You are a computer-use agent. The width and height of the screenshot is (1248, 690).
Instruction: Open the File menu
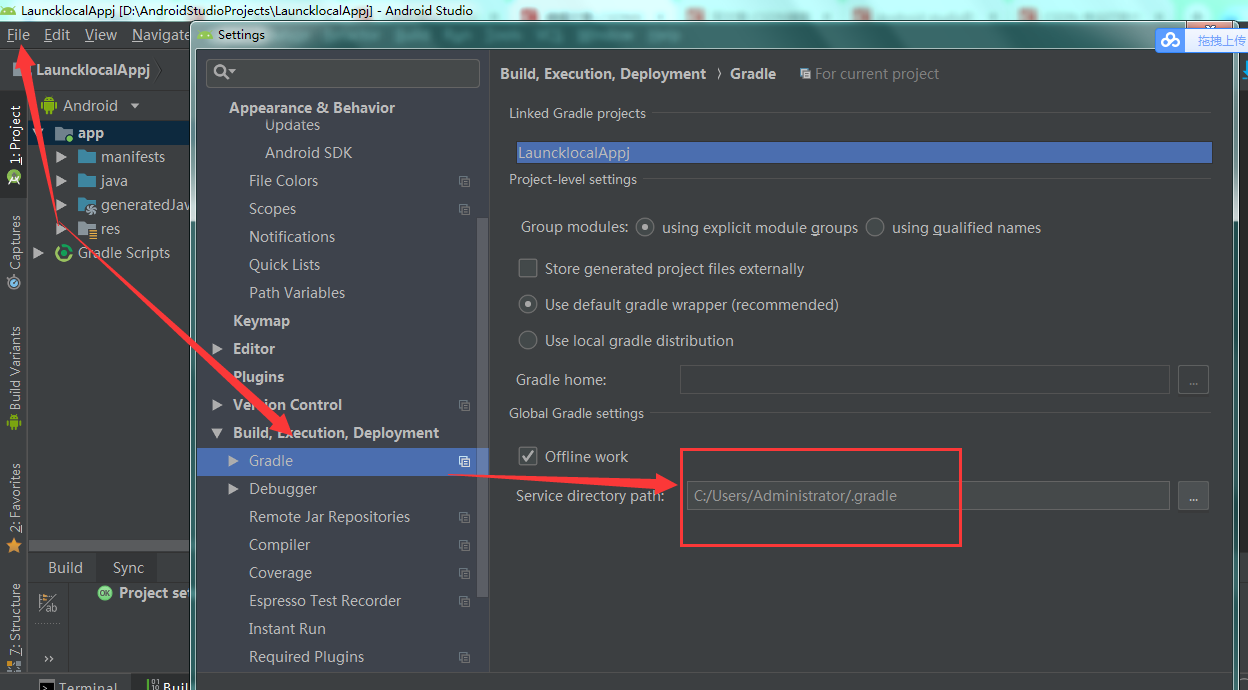(18, 34)
